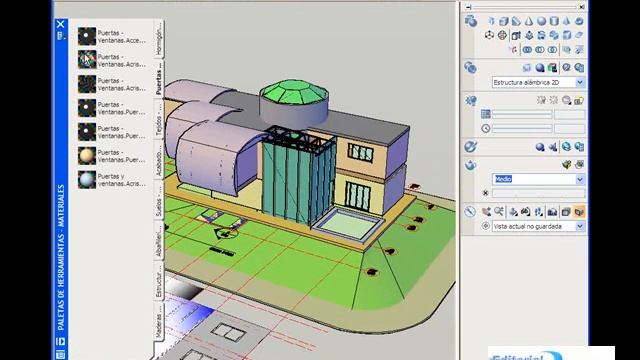Toggle the light list icon with yellow bulb

click(x=578, y=100)
